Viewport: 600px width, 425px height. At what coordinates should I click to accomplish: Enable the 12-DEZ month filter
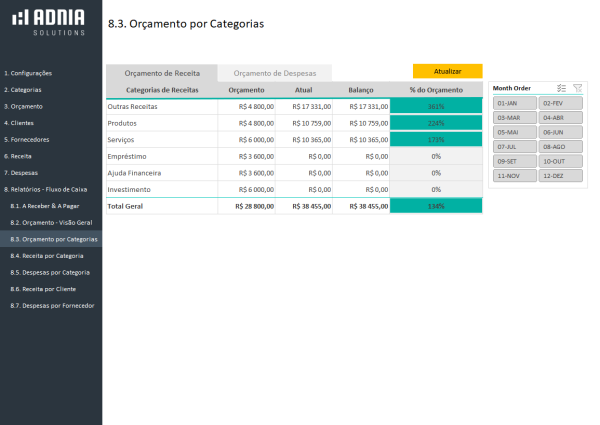tap(560, 175)
